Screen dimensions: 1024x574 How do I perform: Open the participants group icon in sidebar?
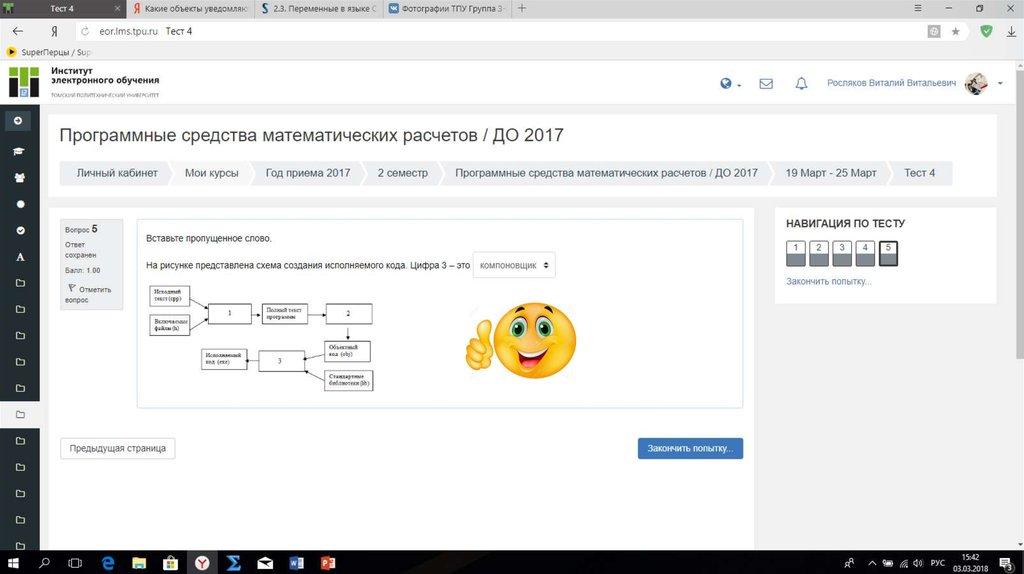tap(20, 178)
